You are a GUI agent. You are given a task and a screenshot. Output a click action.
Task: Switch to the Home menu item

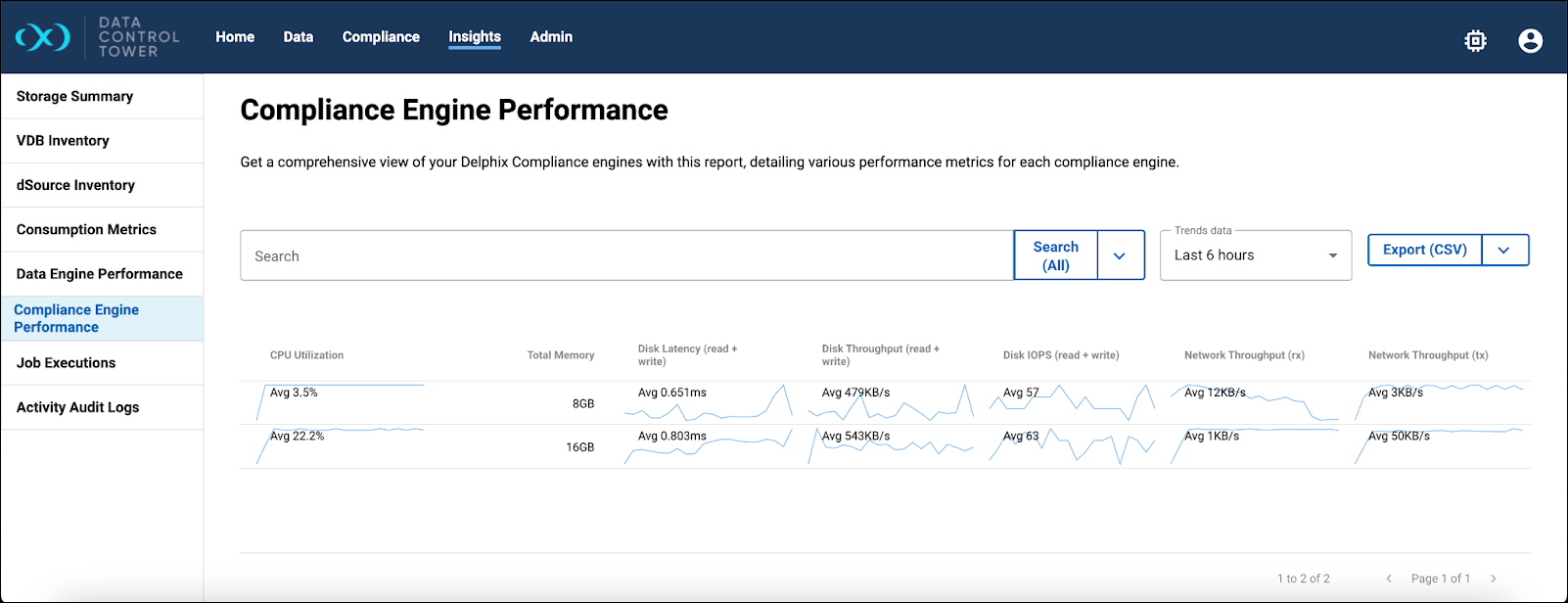[x=235, y=37]
